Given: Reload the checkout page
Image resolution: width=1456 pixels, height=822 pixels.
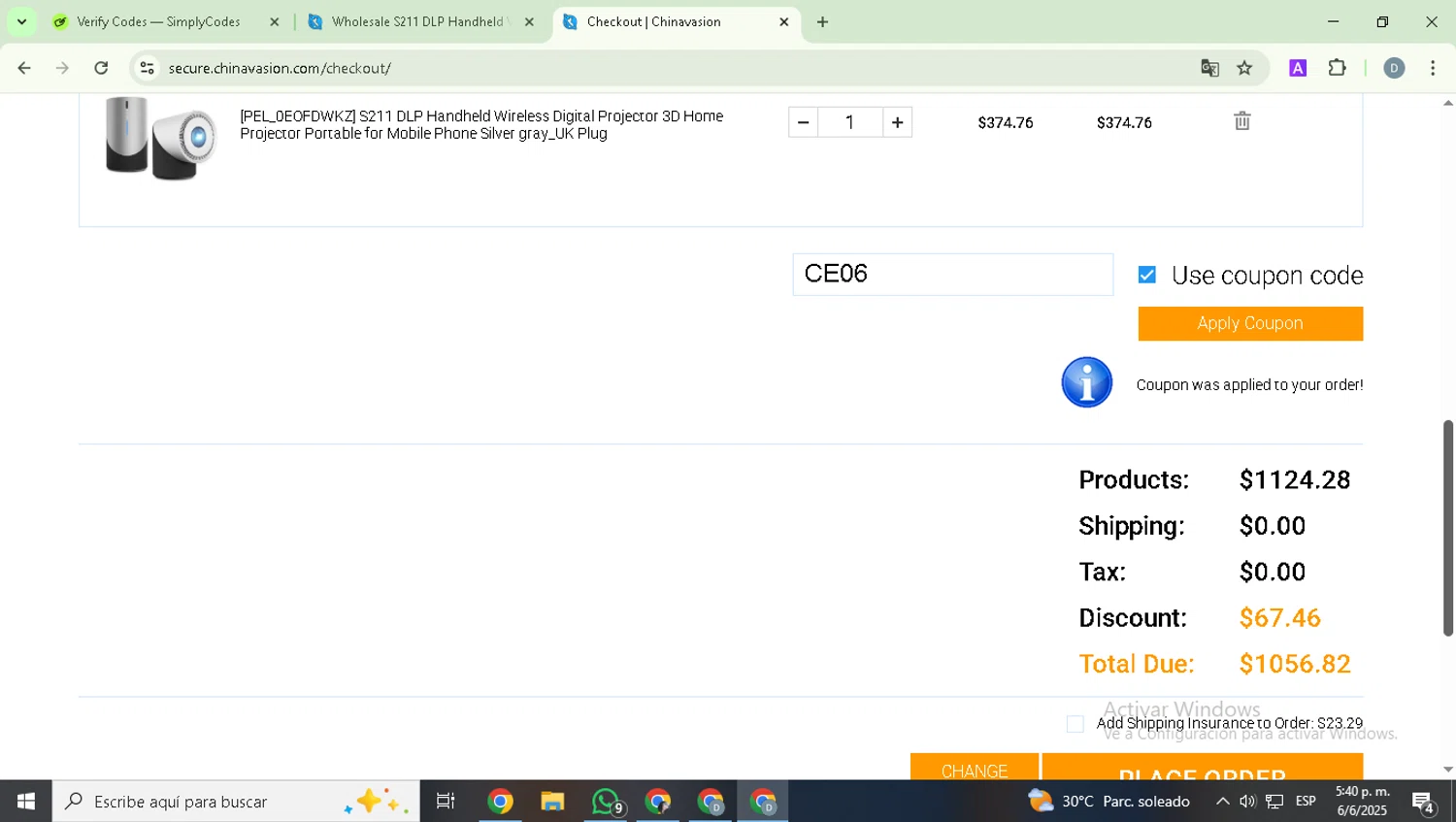Looking at the screenshot, I should coord(101,68).
